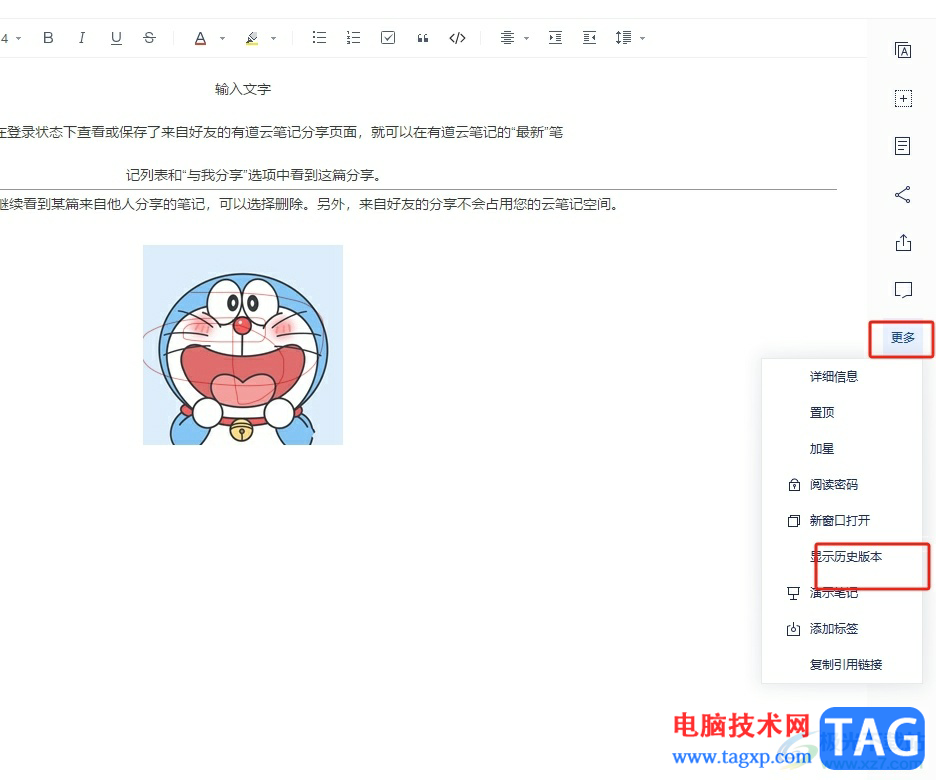Screen dimensions: 936x780
Task: Open highlight color dropdown arrow
Action: [x=273, y=38]
